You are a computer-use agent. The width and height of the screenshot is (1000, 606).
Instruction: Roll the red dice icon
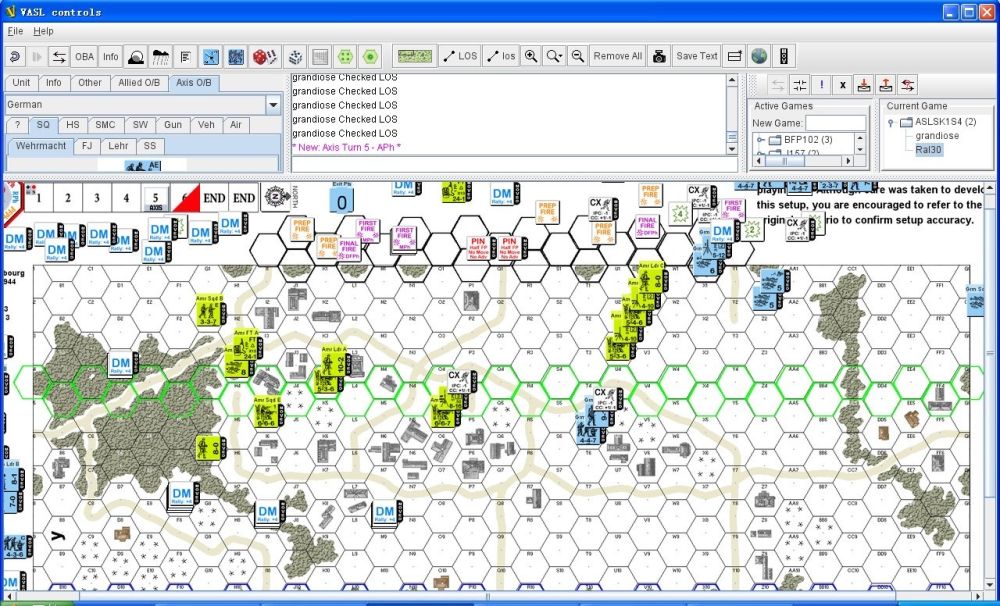click(265, 56)
